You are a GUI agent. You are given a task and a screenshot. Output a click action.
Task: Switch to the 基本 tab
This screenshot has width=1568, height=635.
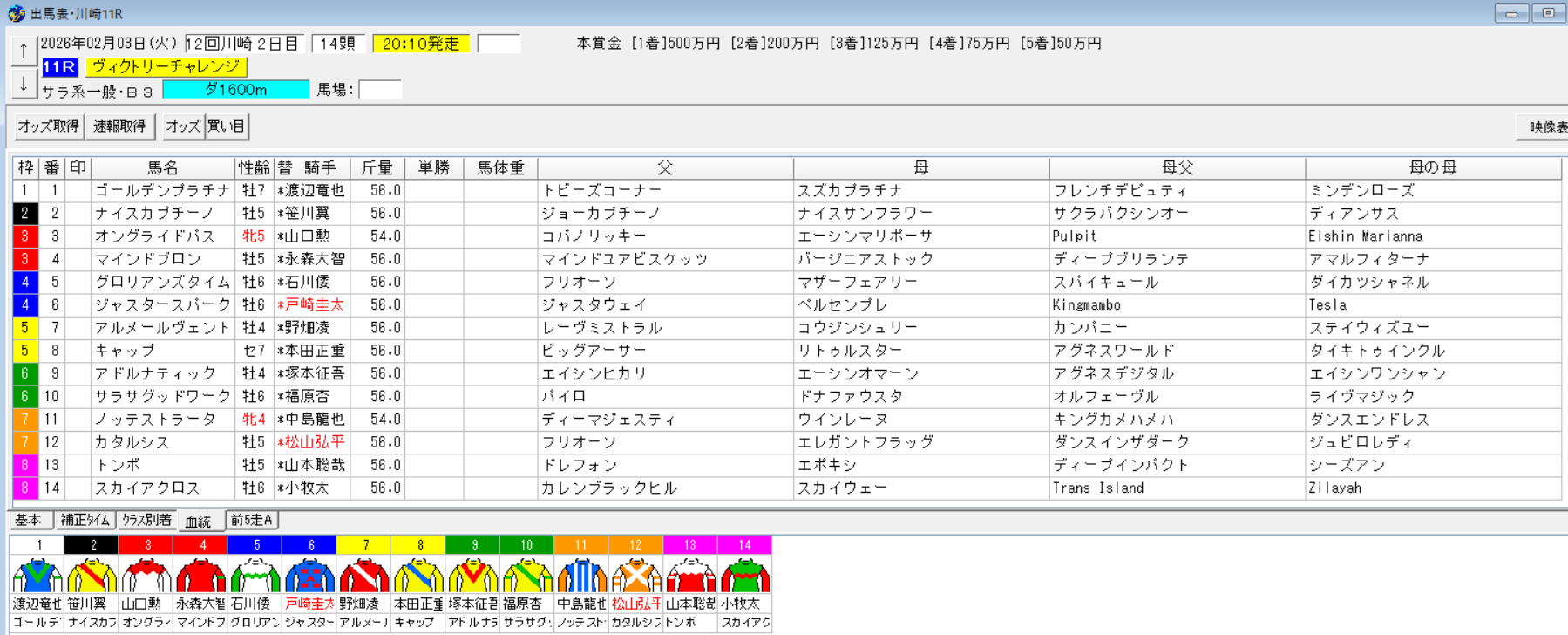[x=29, y=521]
